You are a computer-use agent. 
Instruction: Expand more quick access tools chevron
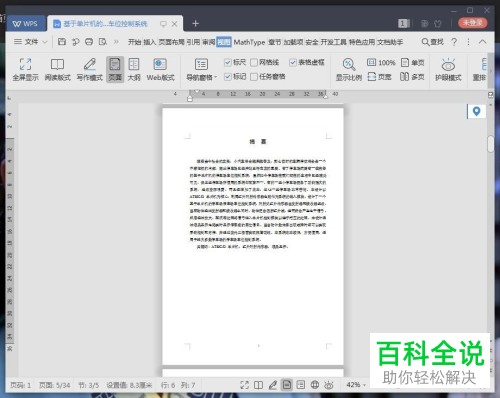116,42
